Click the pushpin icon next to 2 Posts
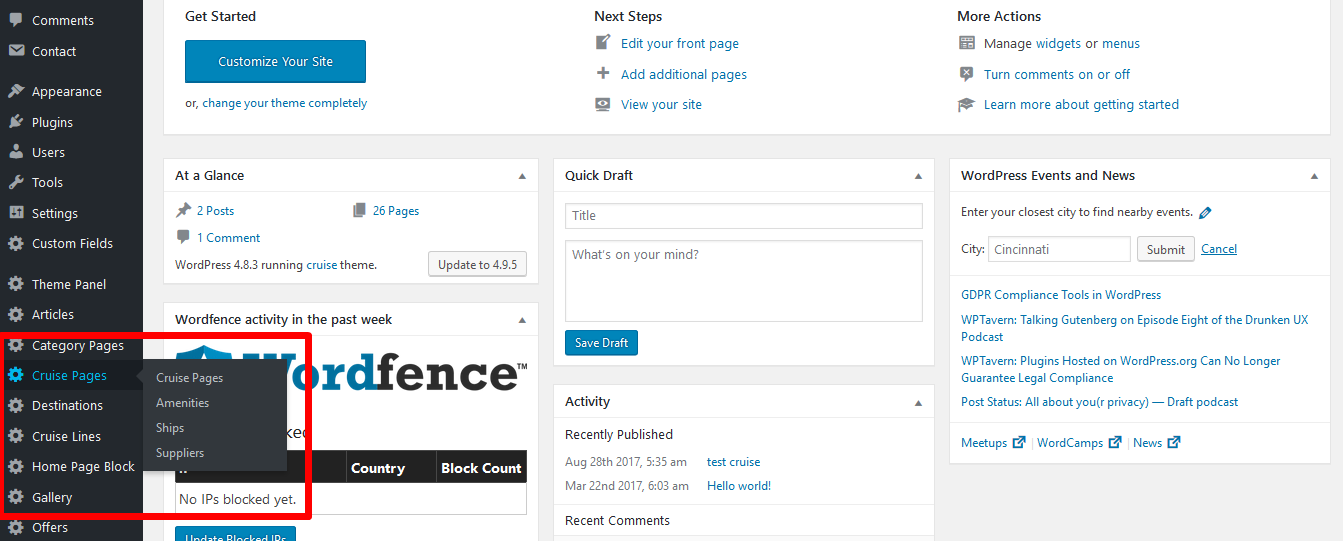Viewport: 1343px width, 541px height. [x=183, y=210]
